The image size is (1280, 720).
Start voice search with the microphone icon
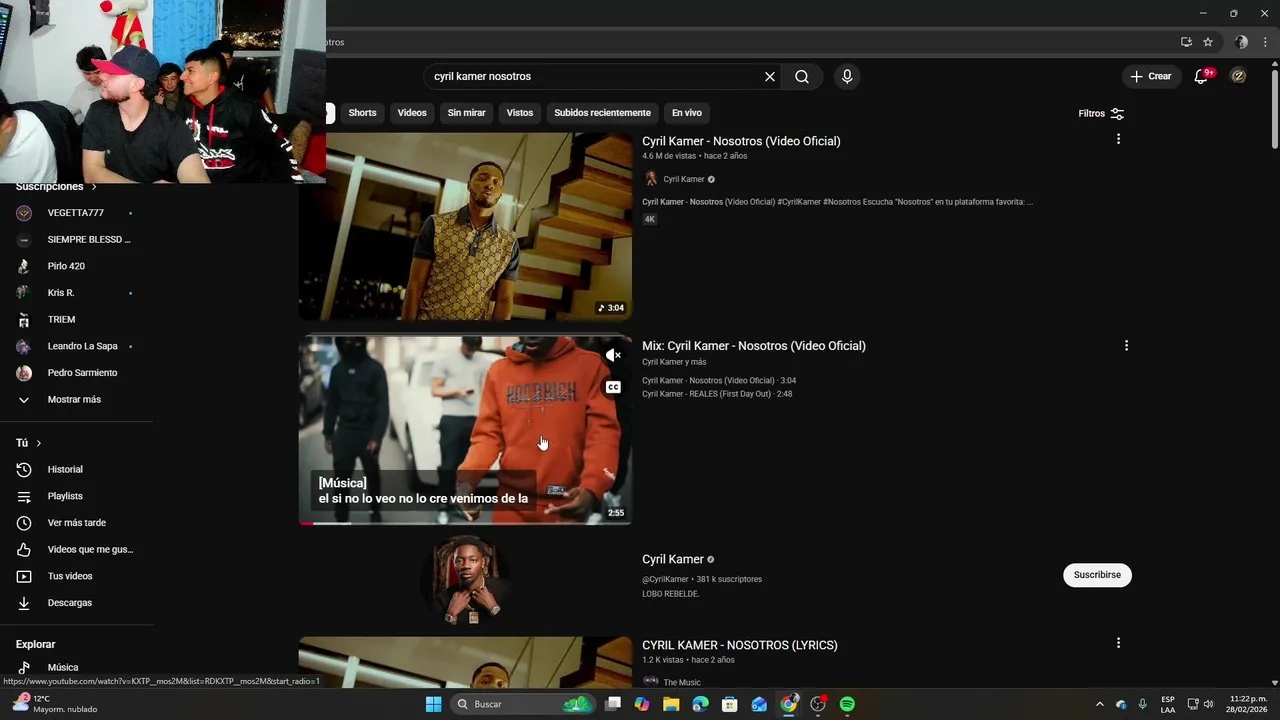point(847,76)
